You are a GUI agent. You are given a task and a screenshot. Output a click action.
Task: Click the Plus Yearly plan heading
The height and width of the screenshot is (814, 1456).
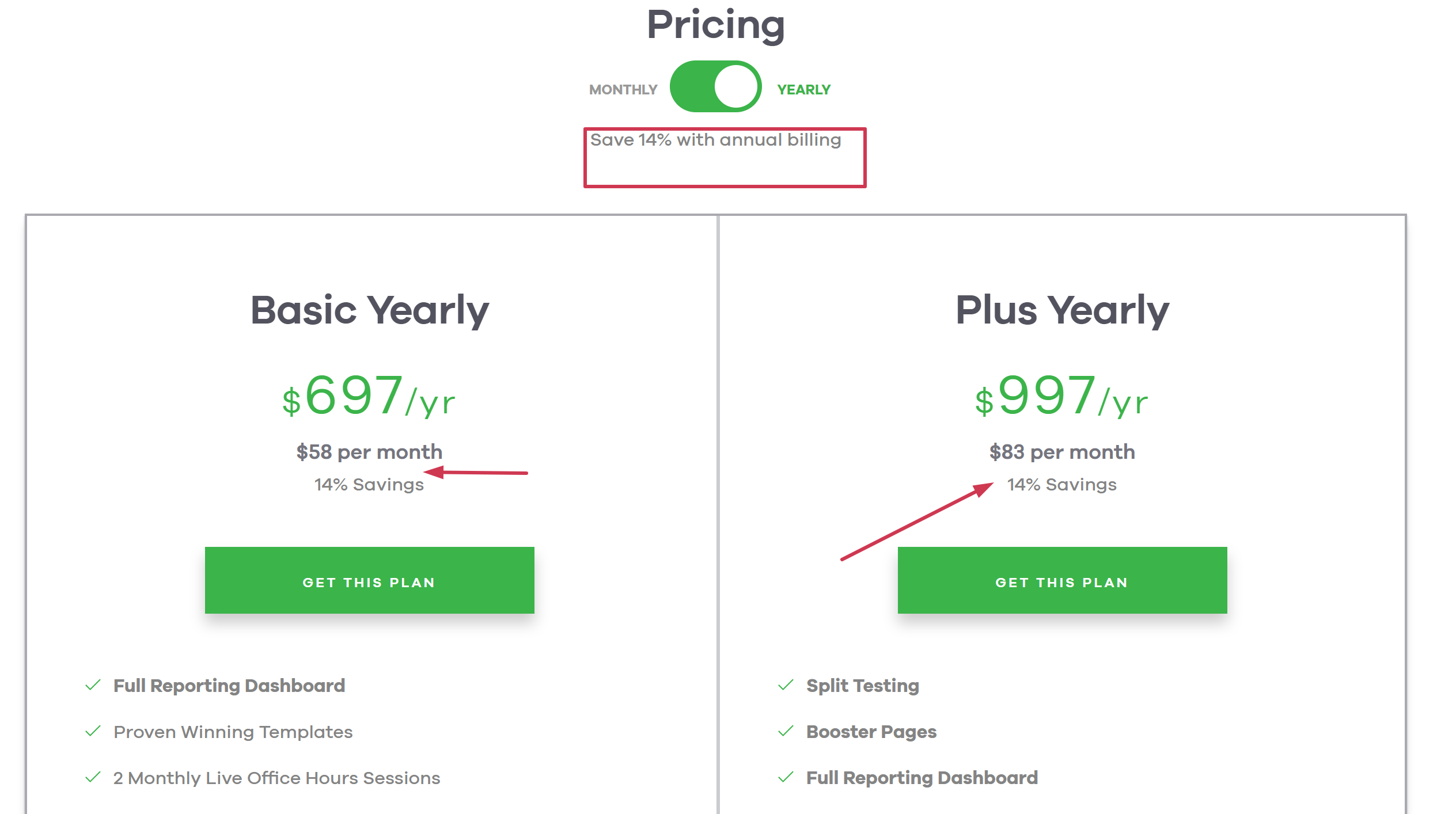[x=1062, y=311]
